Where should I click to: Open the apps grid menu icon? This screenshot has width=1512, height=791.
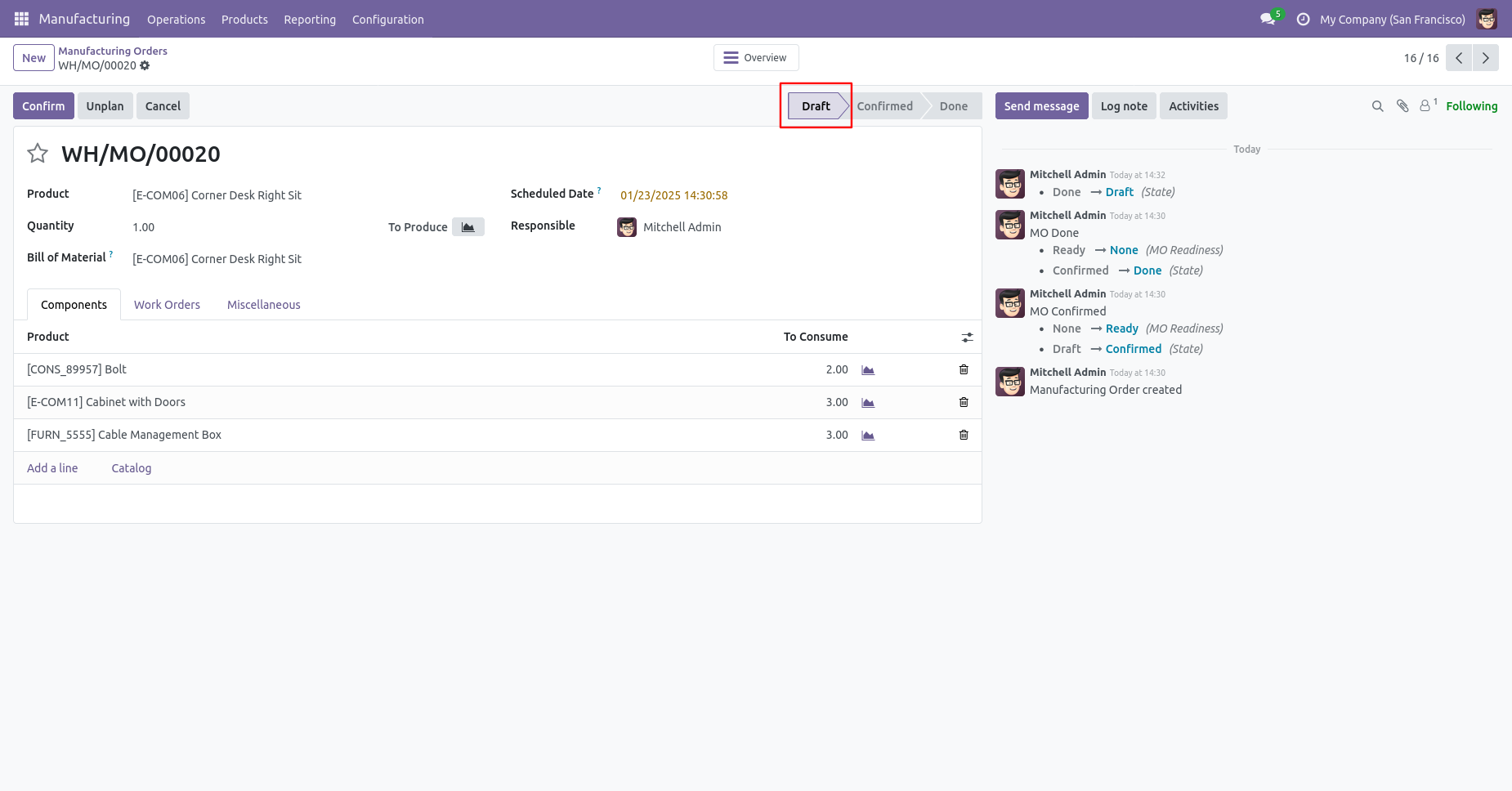pyautogui.click(x=21, y=19)
